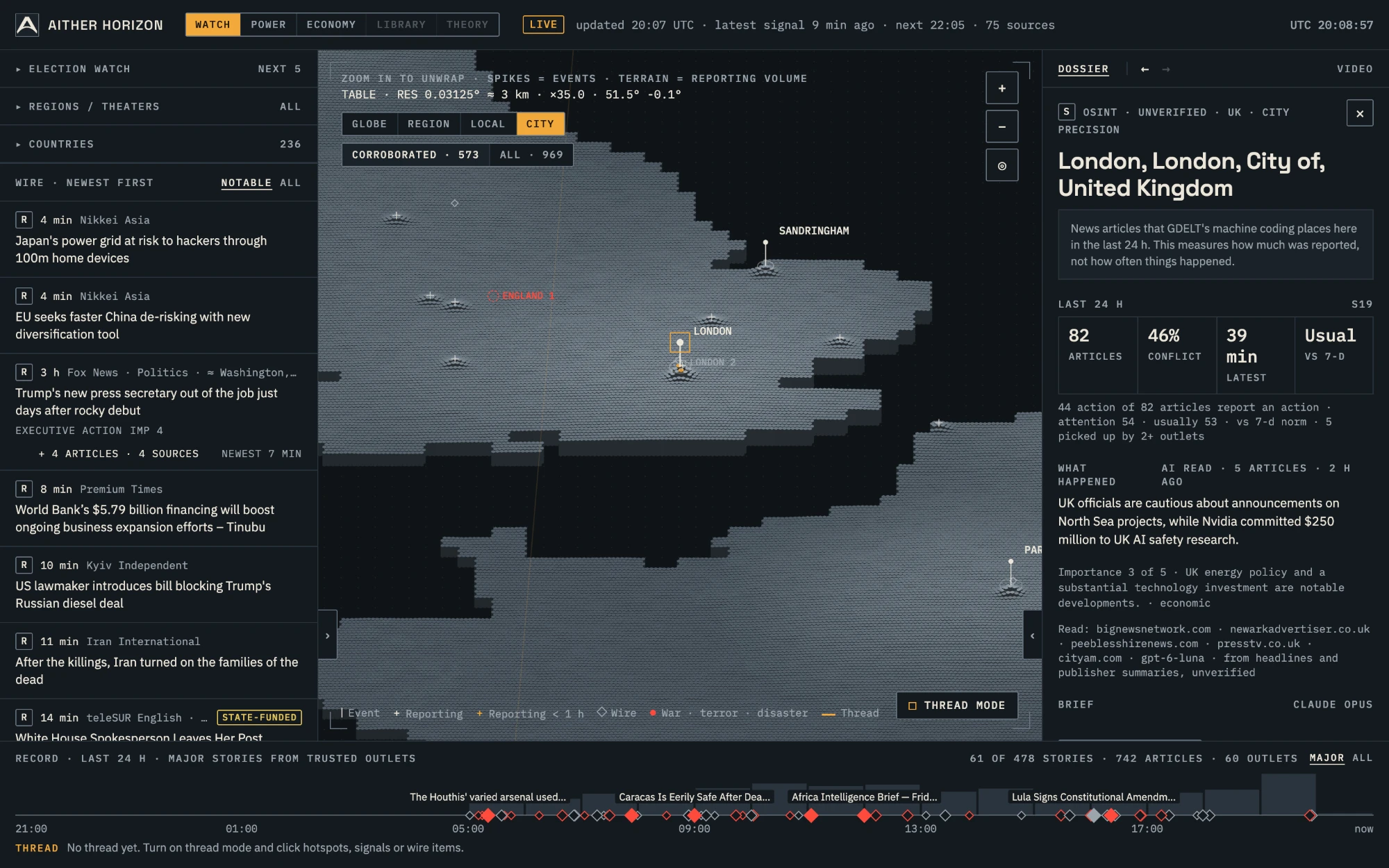This screenshot has height=868, width=1389.
Task: Zoom out the map with minus button
Action: point(1001,126)
